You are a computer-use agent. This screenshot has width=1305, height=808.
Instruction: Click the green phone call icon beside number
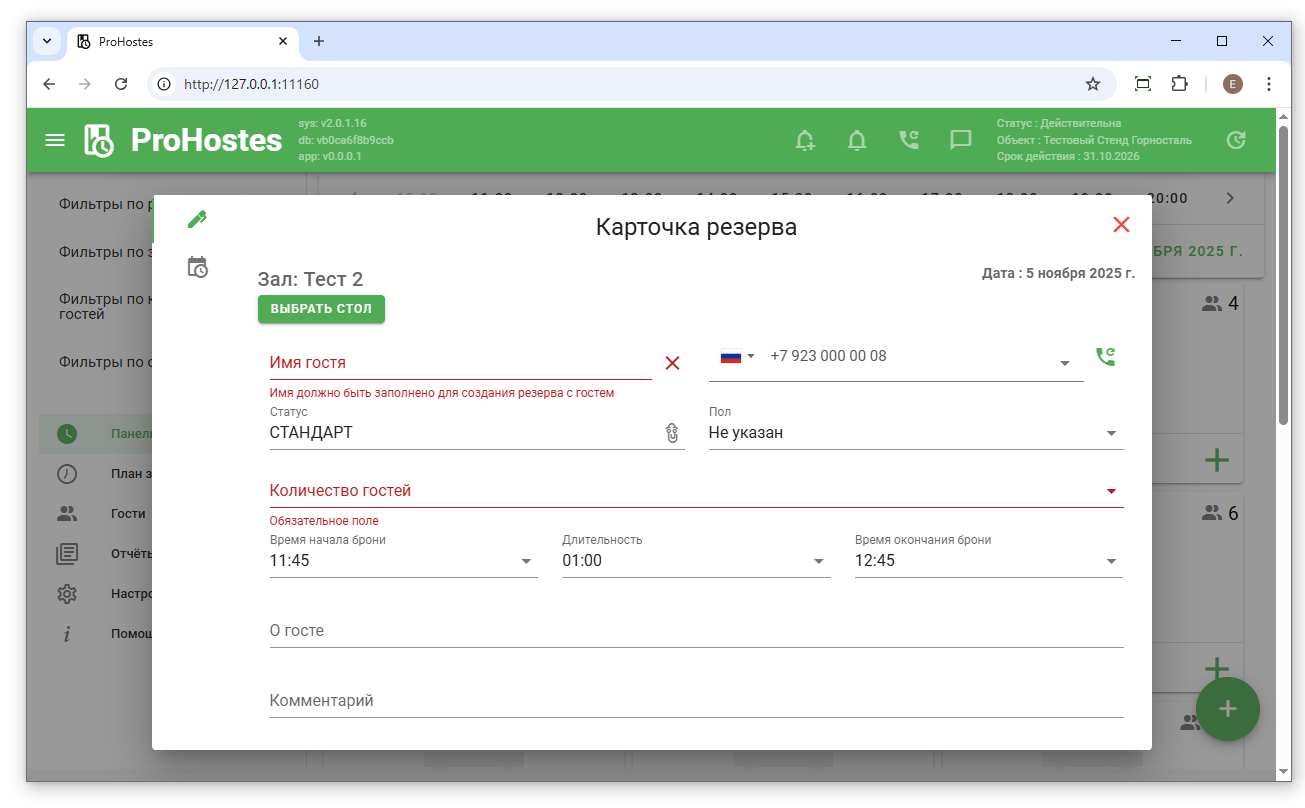(1105, 357)
